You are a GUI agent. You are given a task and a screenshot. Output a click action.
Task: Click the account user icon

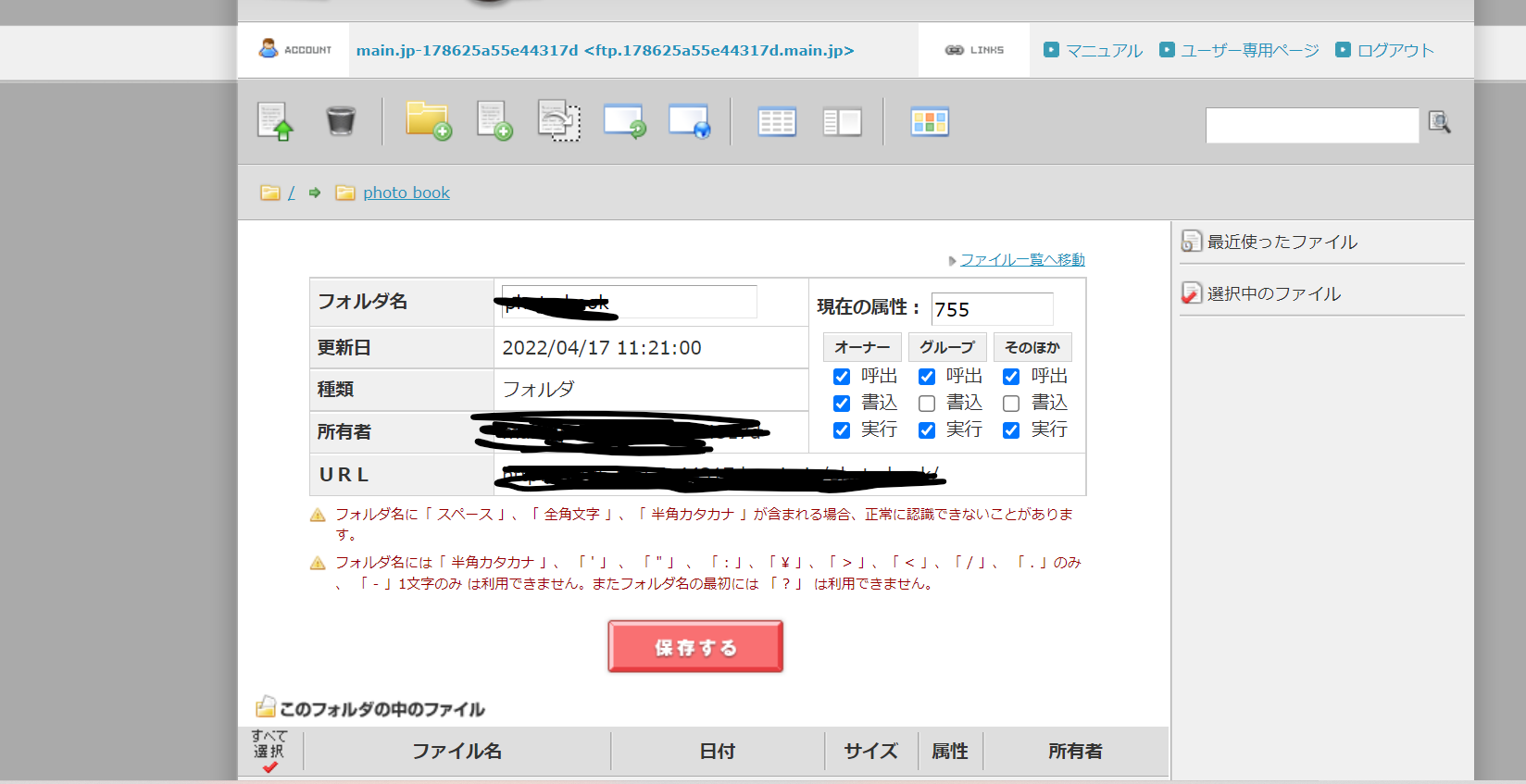269,48
